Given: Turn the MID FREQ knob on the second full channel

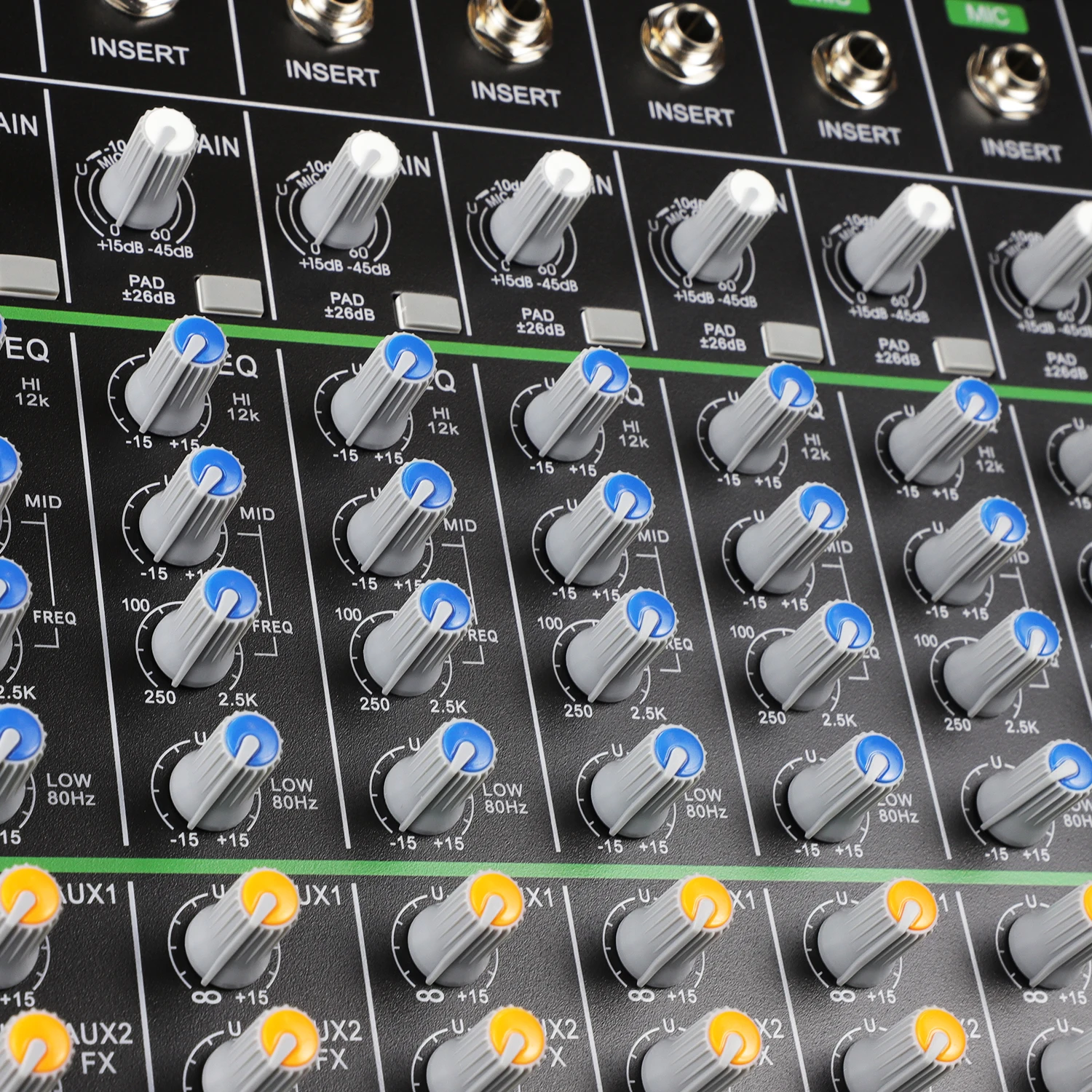Looking at the screenshot, I should (417, 638).
